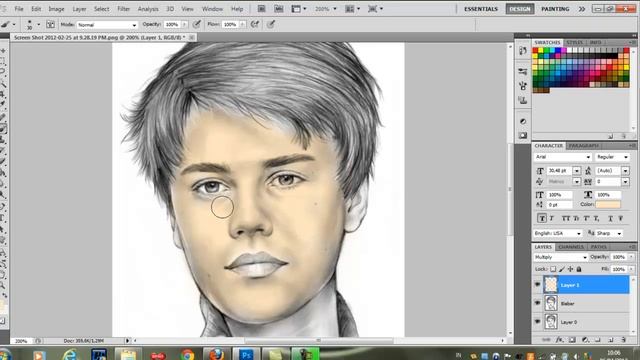Toggle Faux Italic in Character panel
Viewport: 640px width, 360px height.
[552, 218]
